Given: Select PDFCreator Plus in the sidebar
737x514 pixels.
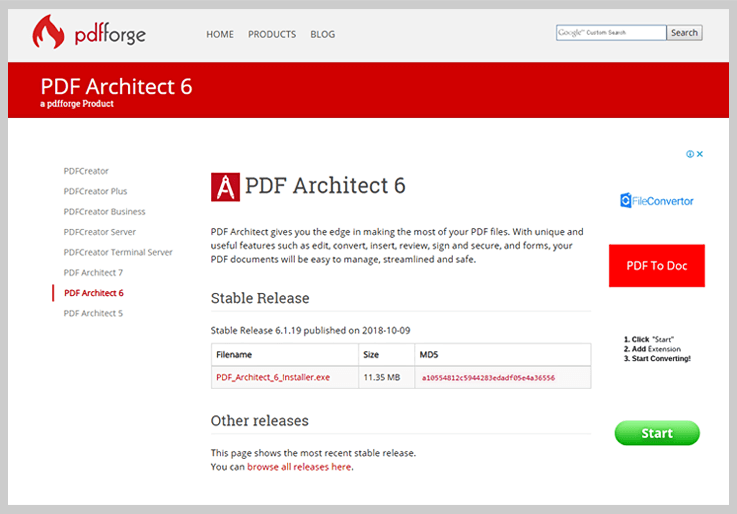Looking at the screenshot, I should [95, 191].
